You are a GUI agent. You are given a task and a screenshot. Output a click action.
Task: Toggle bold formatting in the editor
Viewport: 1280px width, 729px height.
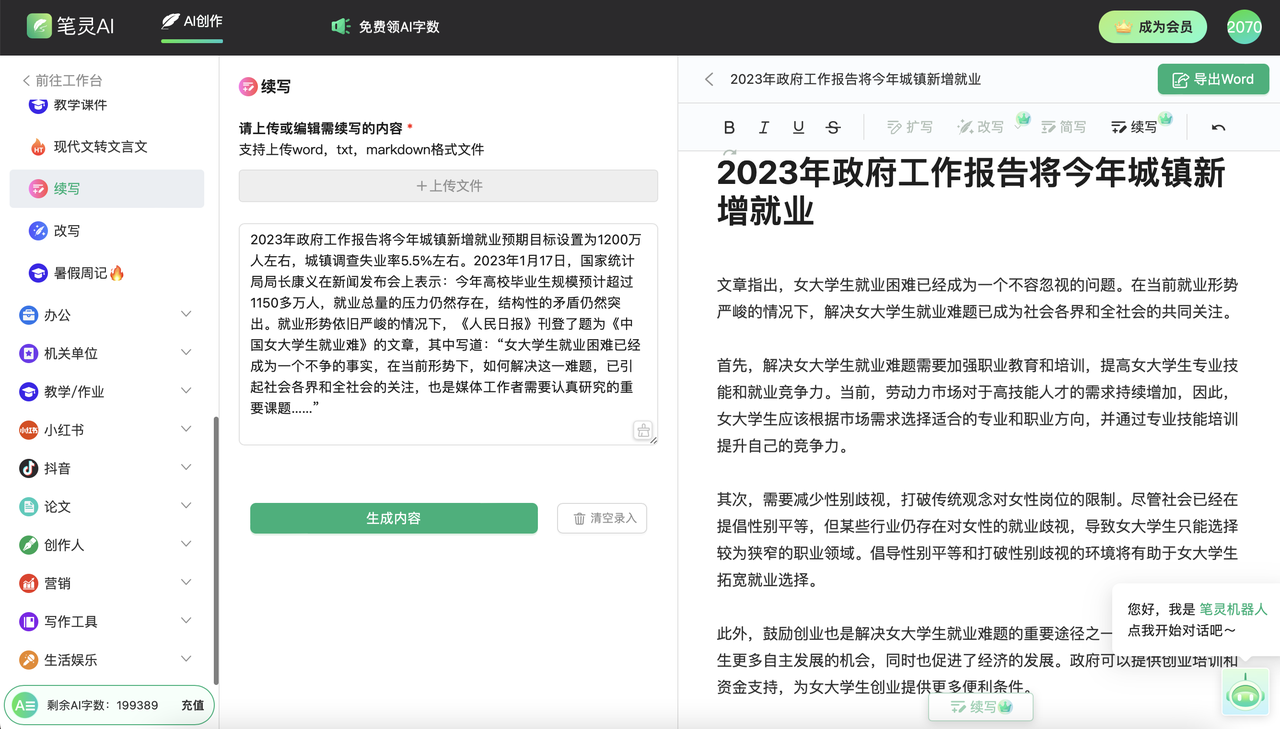(x=729, y=127)
